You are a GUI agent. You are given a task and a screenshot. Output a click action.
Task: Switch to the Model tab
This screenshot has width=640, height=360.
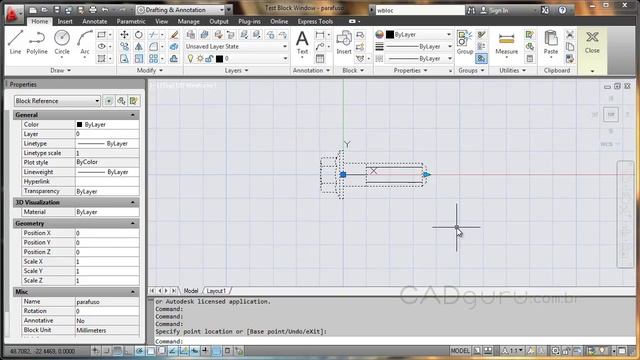(x=191, y=291)
